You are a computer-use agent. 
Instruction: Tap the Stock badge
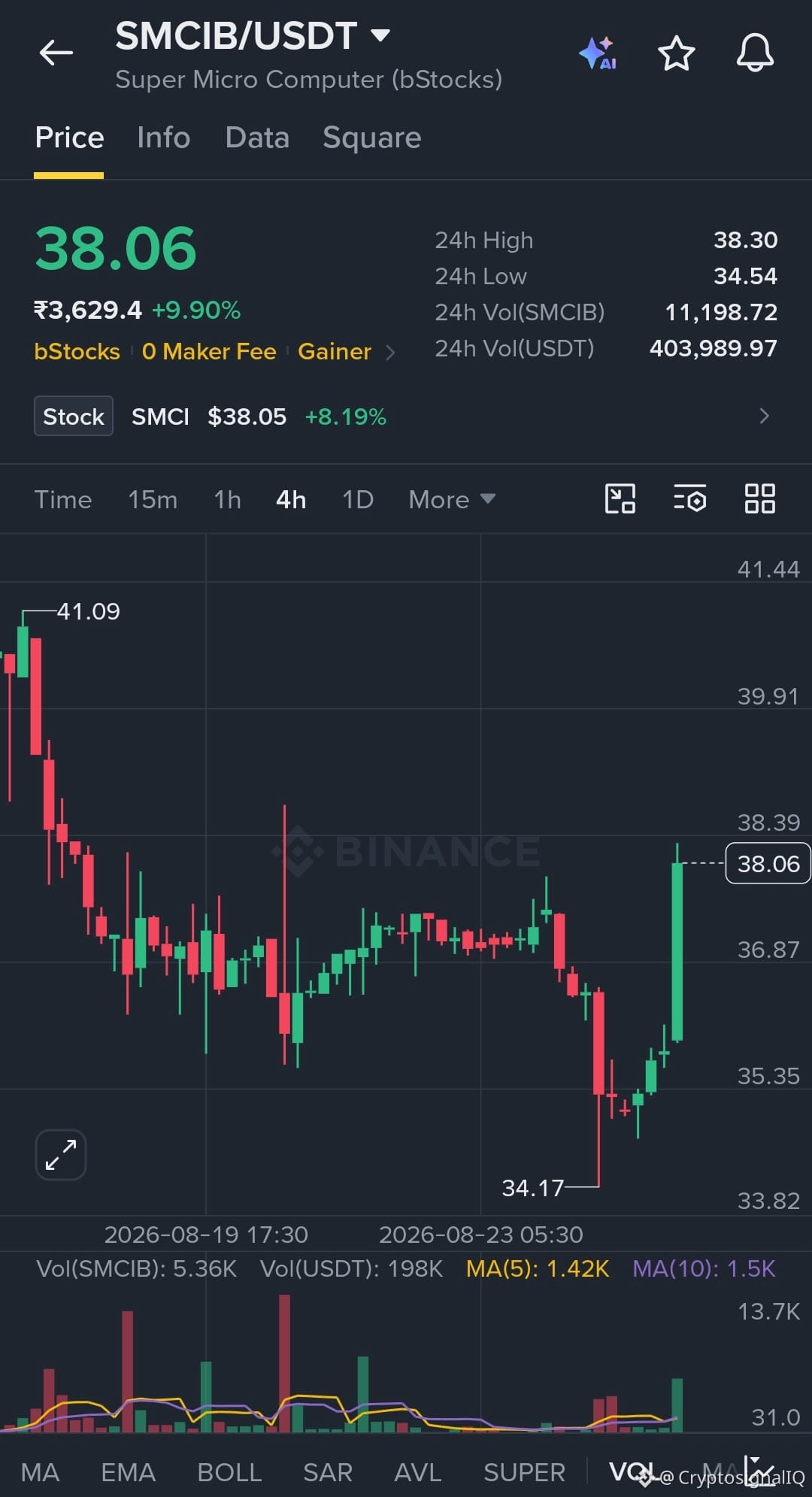pyautogui.click(x=74, y=416)
